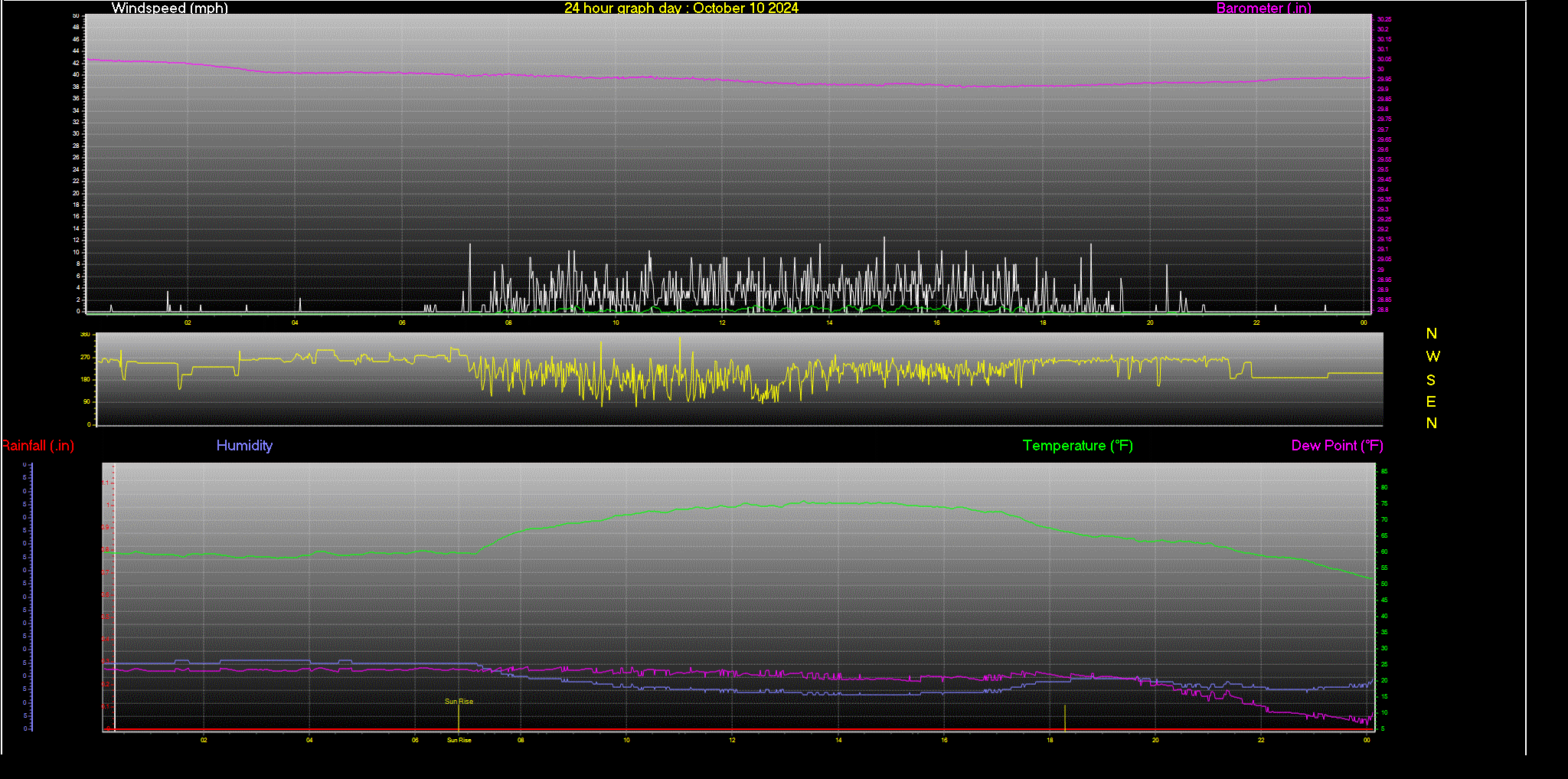The width and height of the screenshot is (1568, 779).
Task: Click the E compass direction label
Action: (1431, 401)
